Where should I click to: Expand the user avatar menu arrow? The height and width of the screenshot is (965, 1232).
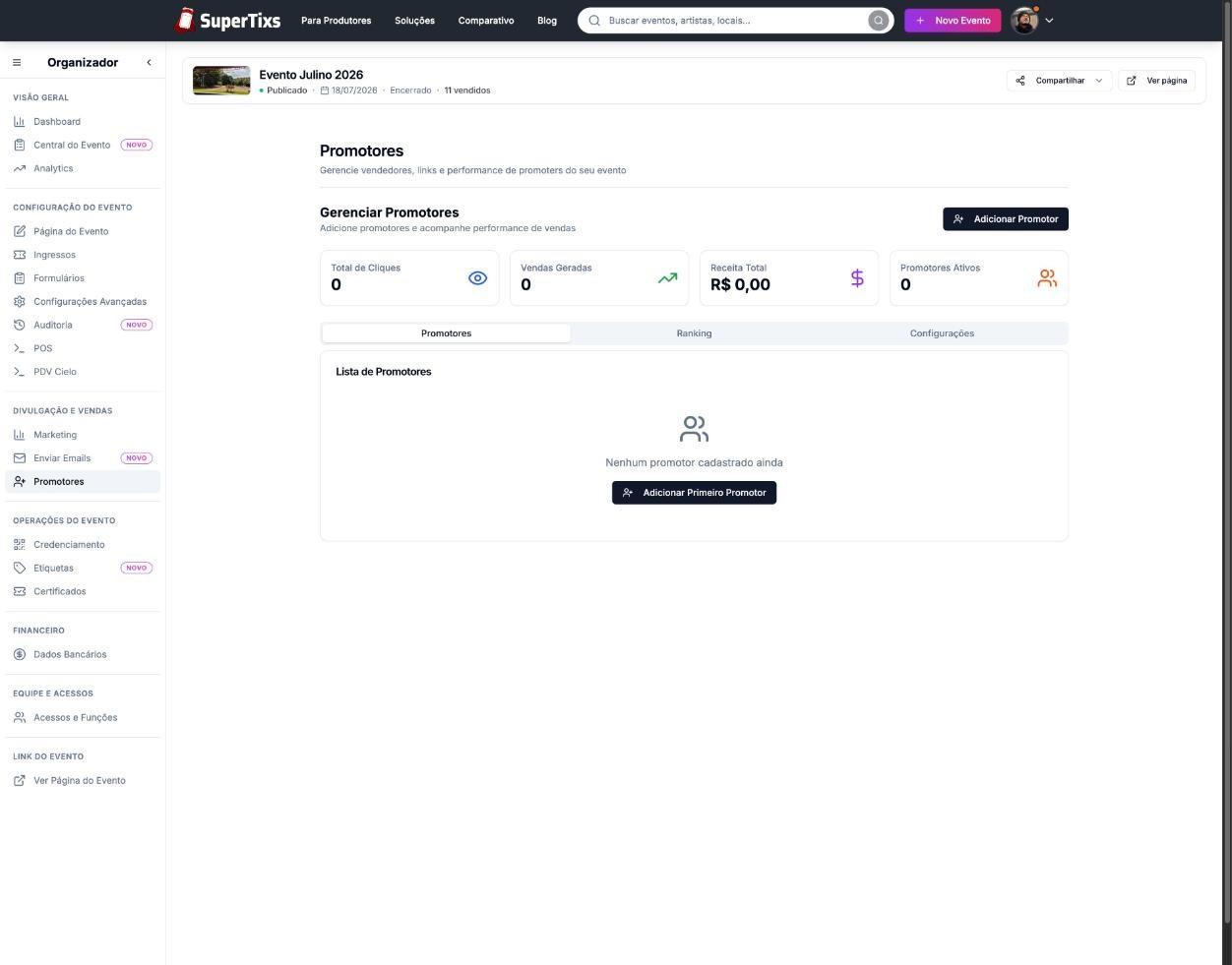(1049, 21)
